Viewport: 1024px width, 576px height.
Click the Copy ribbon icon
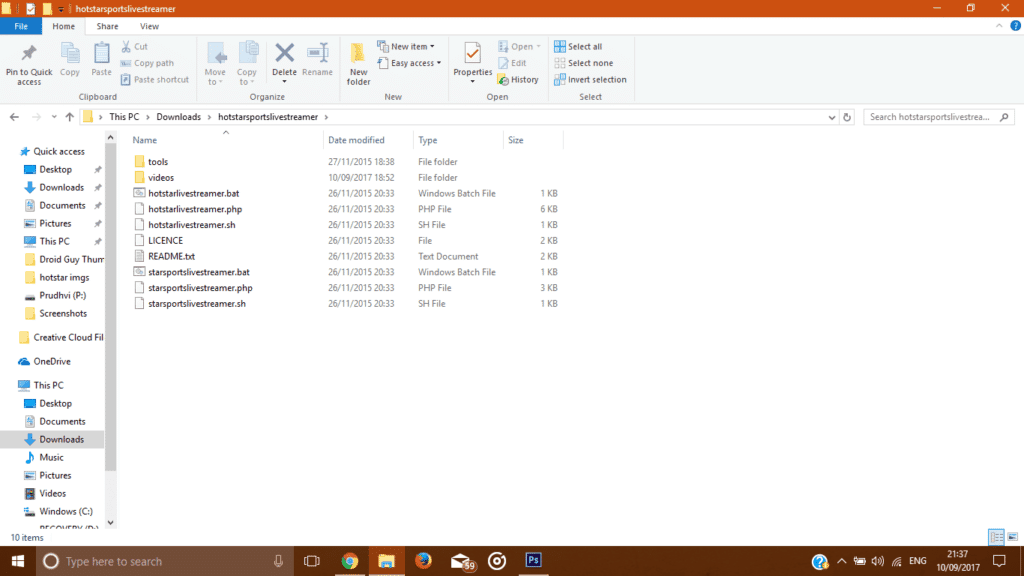tap(70, 53)
